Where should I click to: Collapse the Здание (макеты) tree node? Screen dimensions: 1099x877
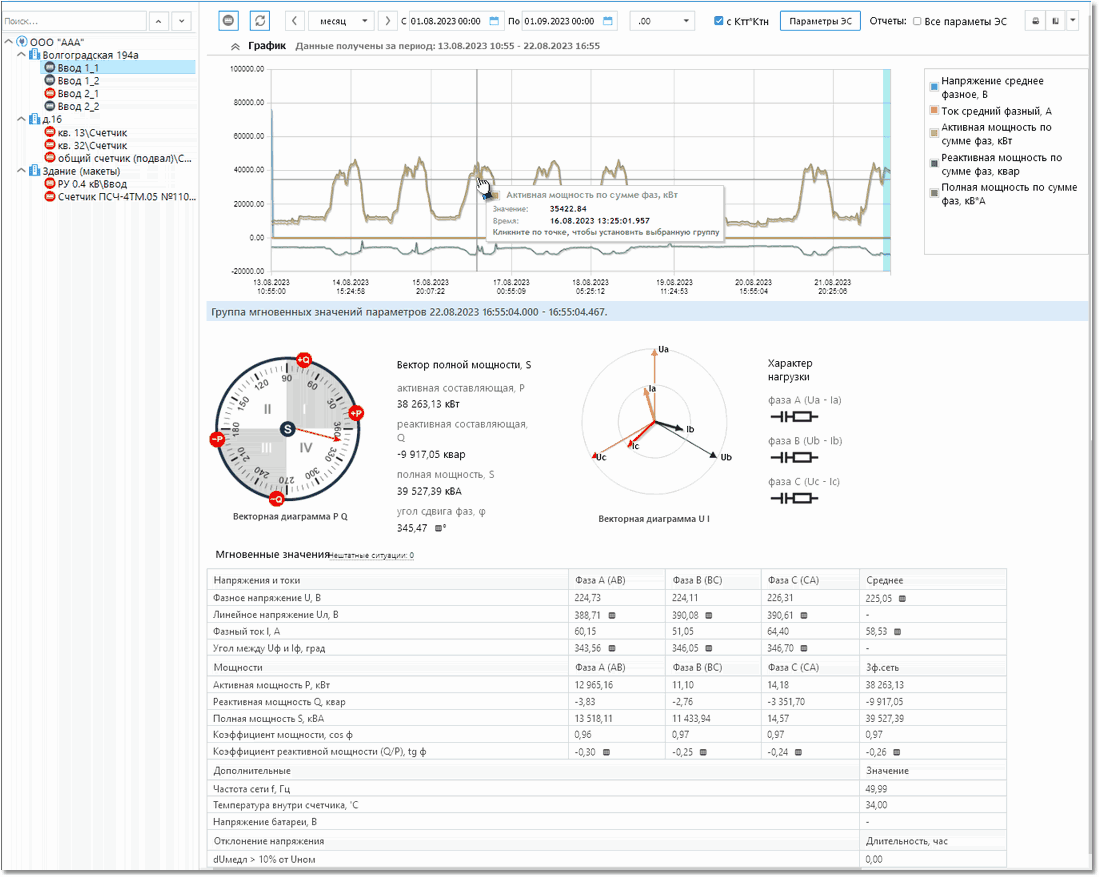(x=21, y=171)
